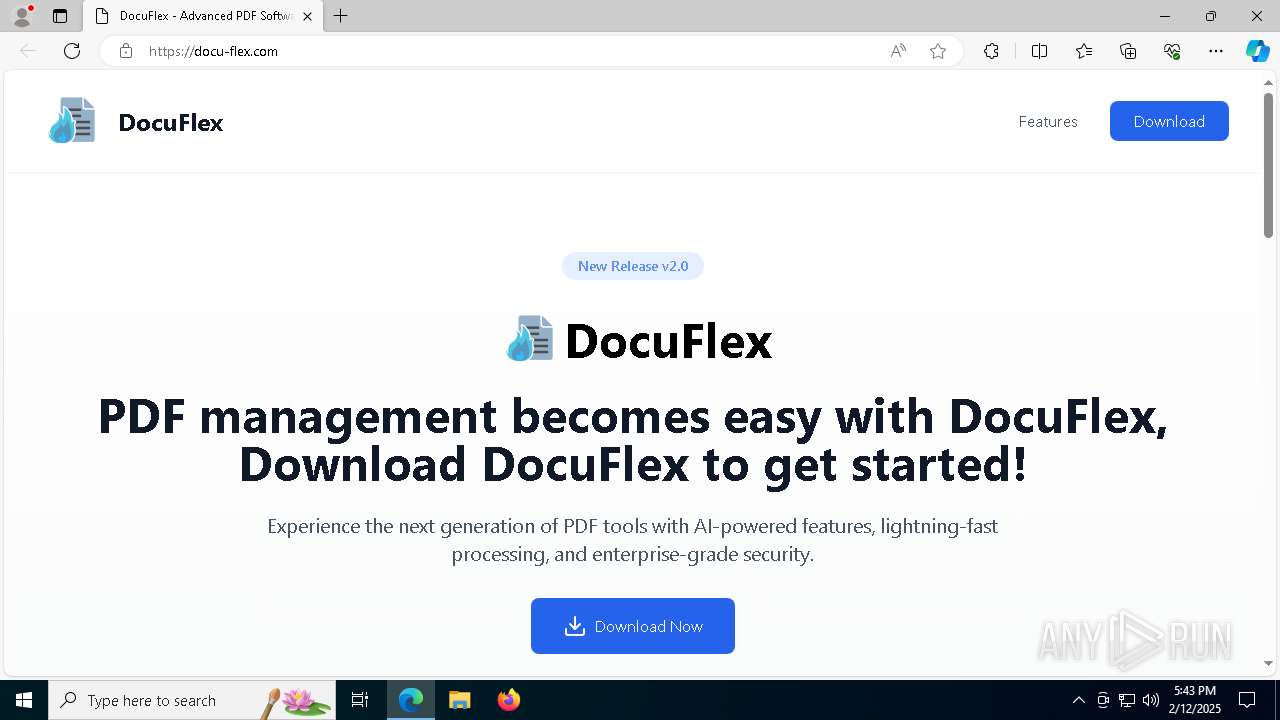The width and height of the screenshot is (1280, 720).
Task: Click the New Release v2.0 badge
Action: [633, 266]
